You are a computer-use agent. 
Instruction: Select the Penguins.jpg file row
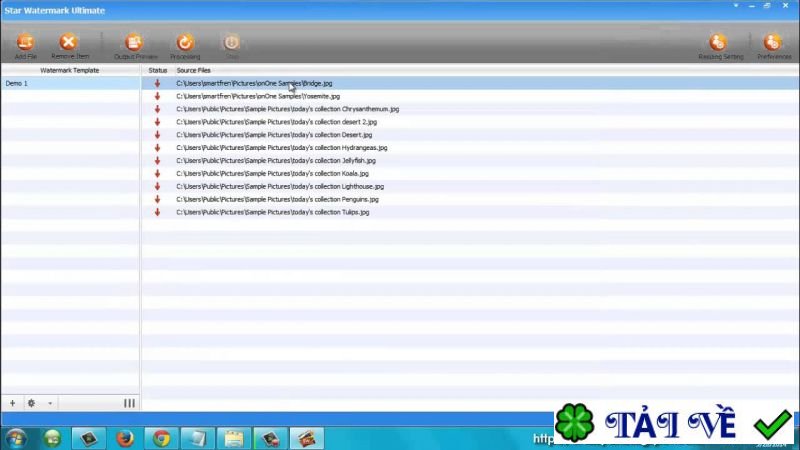tap(470, 199)
